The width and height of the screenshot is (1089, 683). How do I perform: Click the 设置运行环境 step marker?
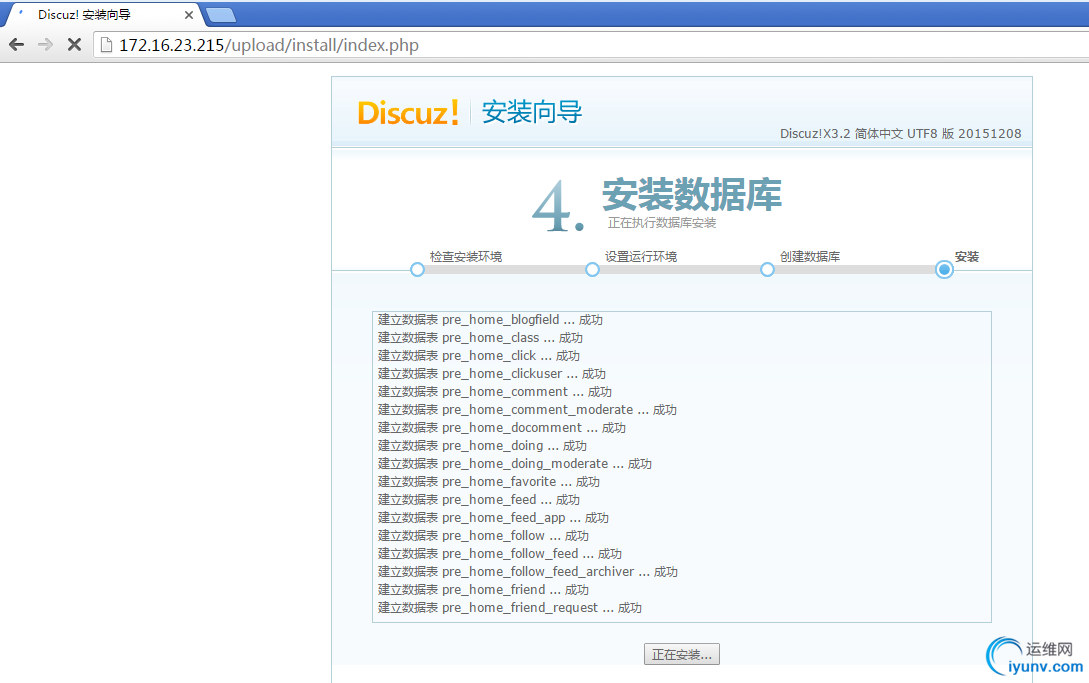click(x=592, y=270)
